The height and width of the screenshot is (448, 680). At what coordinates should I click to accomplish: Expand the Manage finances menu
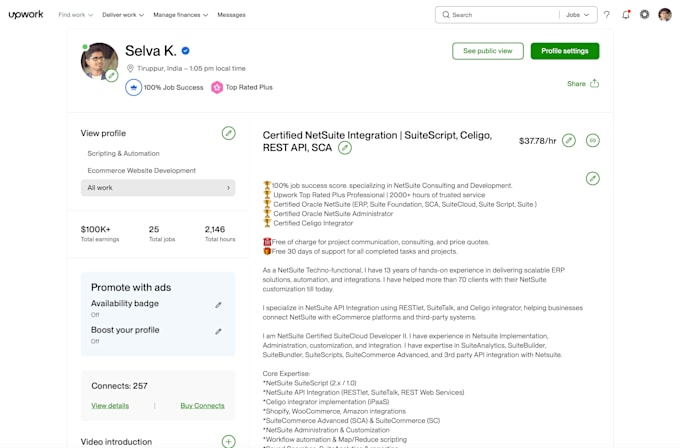[x=180, y=15]
